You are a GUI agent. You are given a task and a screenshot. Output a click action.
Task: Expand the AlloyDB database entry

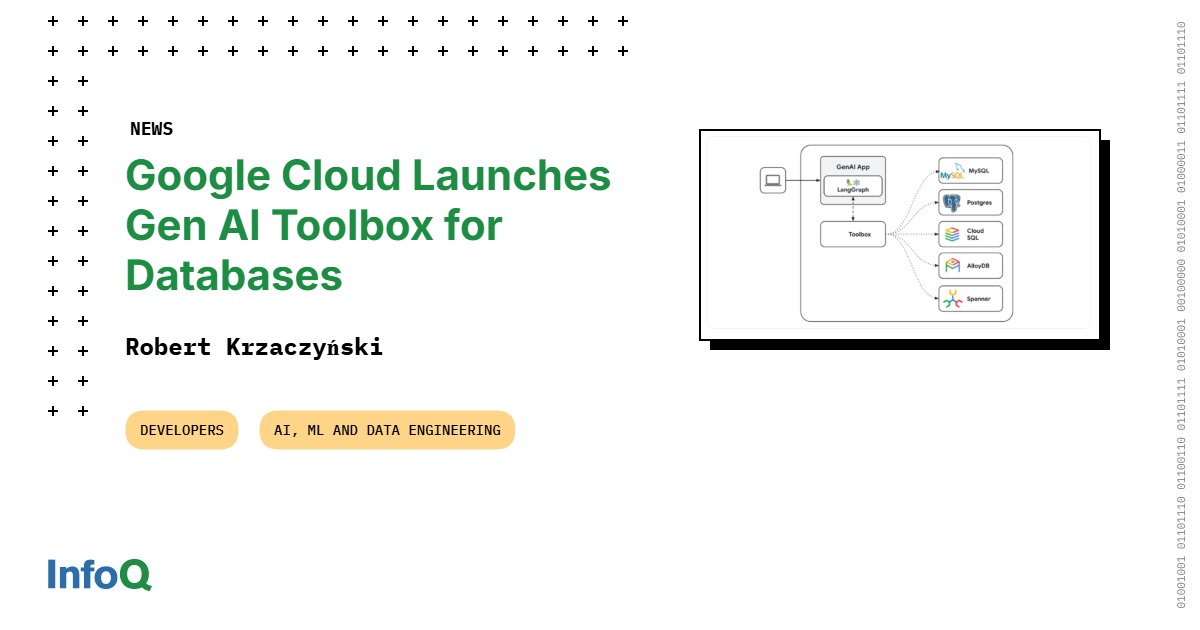coord(970,265)
